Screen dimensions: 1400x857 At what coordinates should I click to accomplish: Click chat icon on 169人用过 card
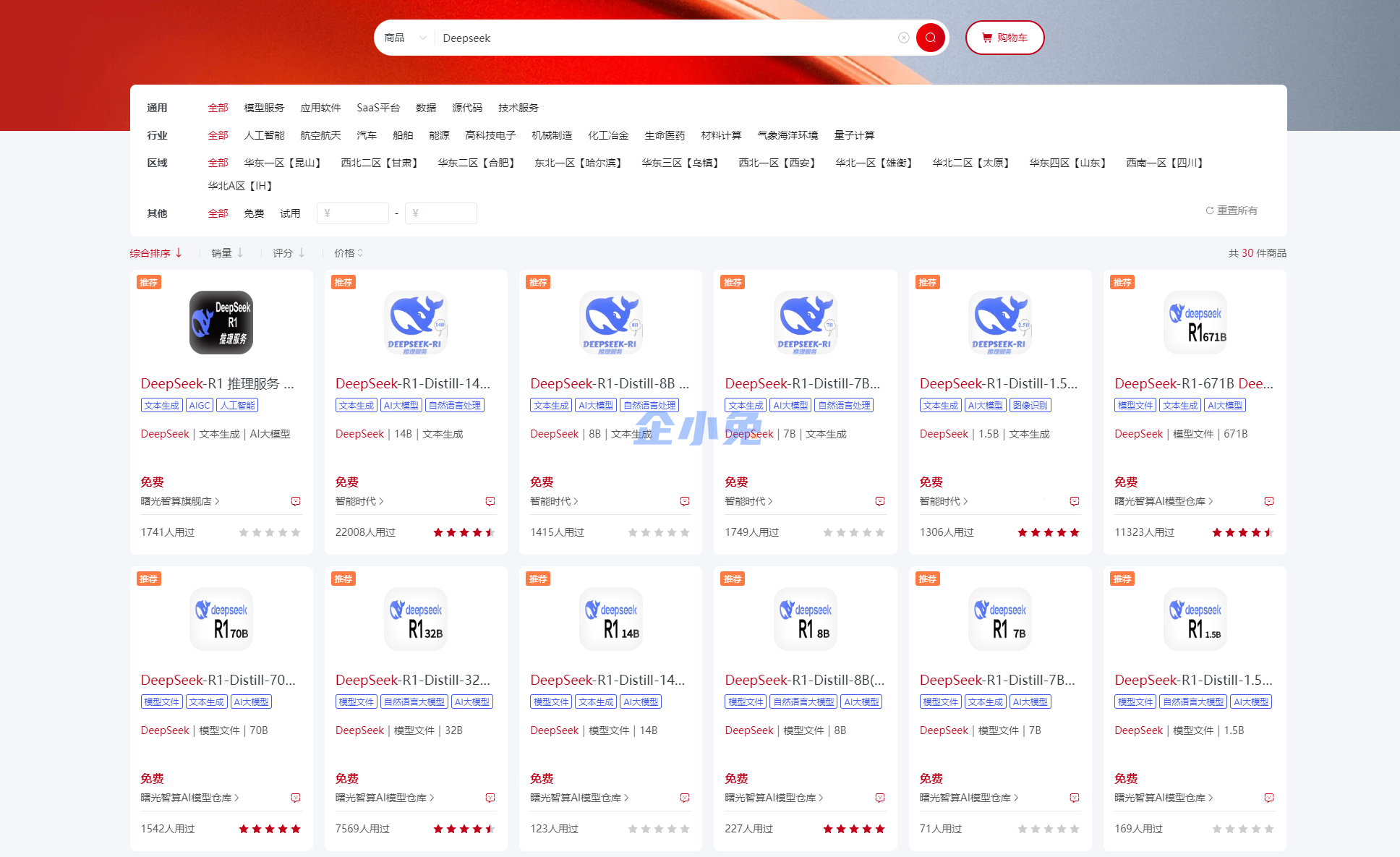[x=1269, y=798]
